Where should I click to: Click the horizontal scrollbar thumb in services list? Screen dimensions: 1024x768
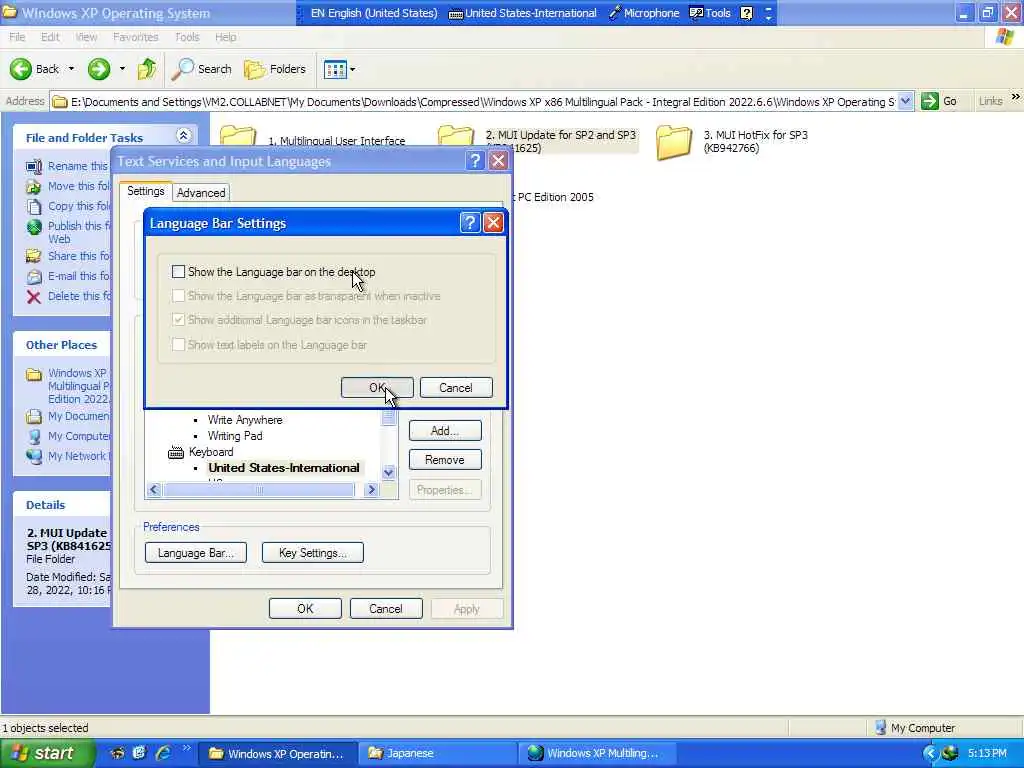(x=259, y=490)
